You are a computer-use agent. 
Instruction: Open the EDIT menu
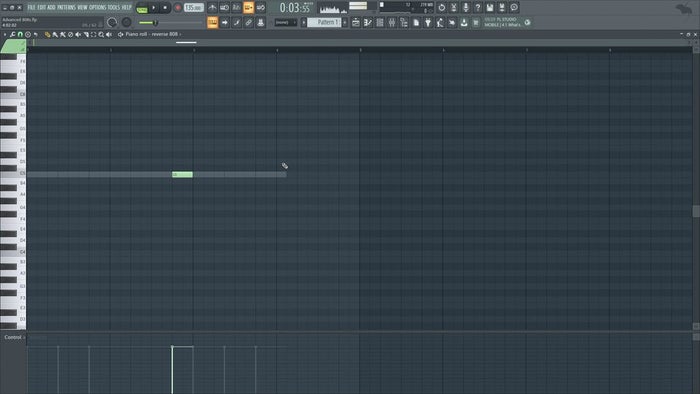pyautogui.click(x=41, y=8)
